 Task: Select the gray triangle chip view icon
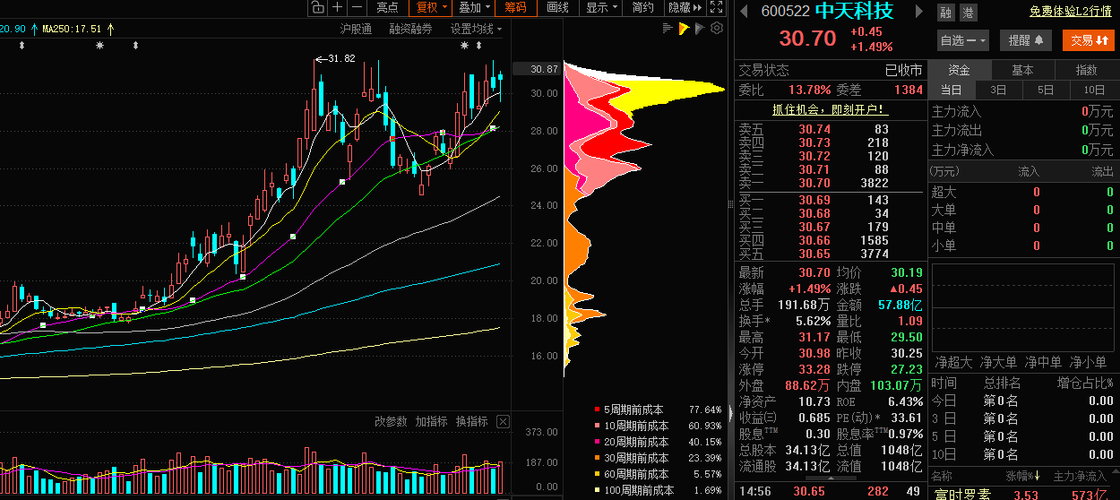point(700,29)
